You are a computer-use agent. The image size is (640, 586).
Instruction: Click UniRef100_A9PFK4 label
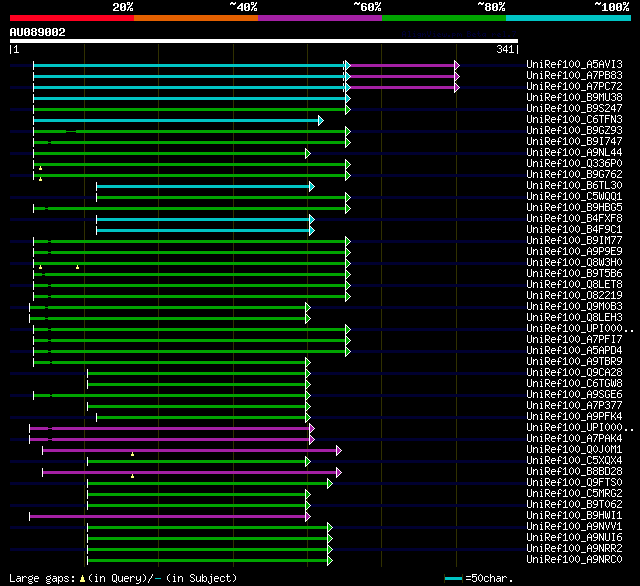[574, 417]
